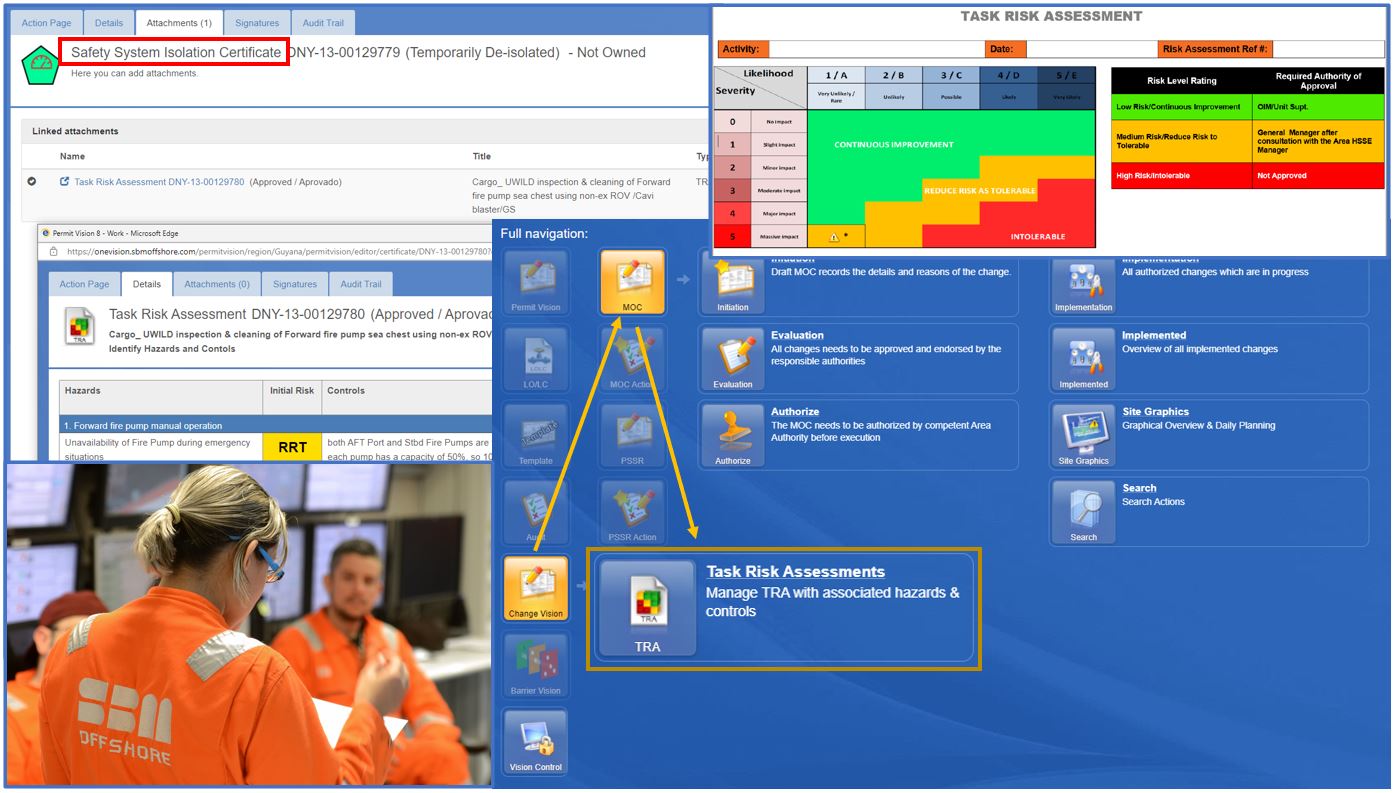The width and height of the screenshot is (1395, 793).
Task: Click the warning triangle in risk matrix
Action: [x=835, y=237]
